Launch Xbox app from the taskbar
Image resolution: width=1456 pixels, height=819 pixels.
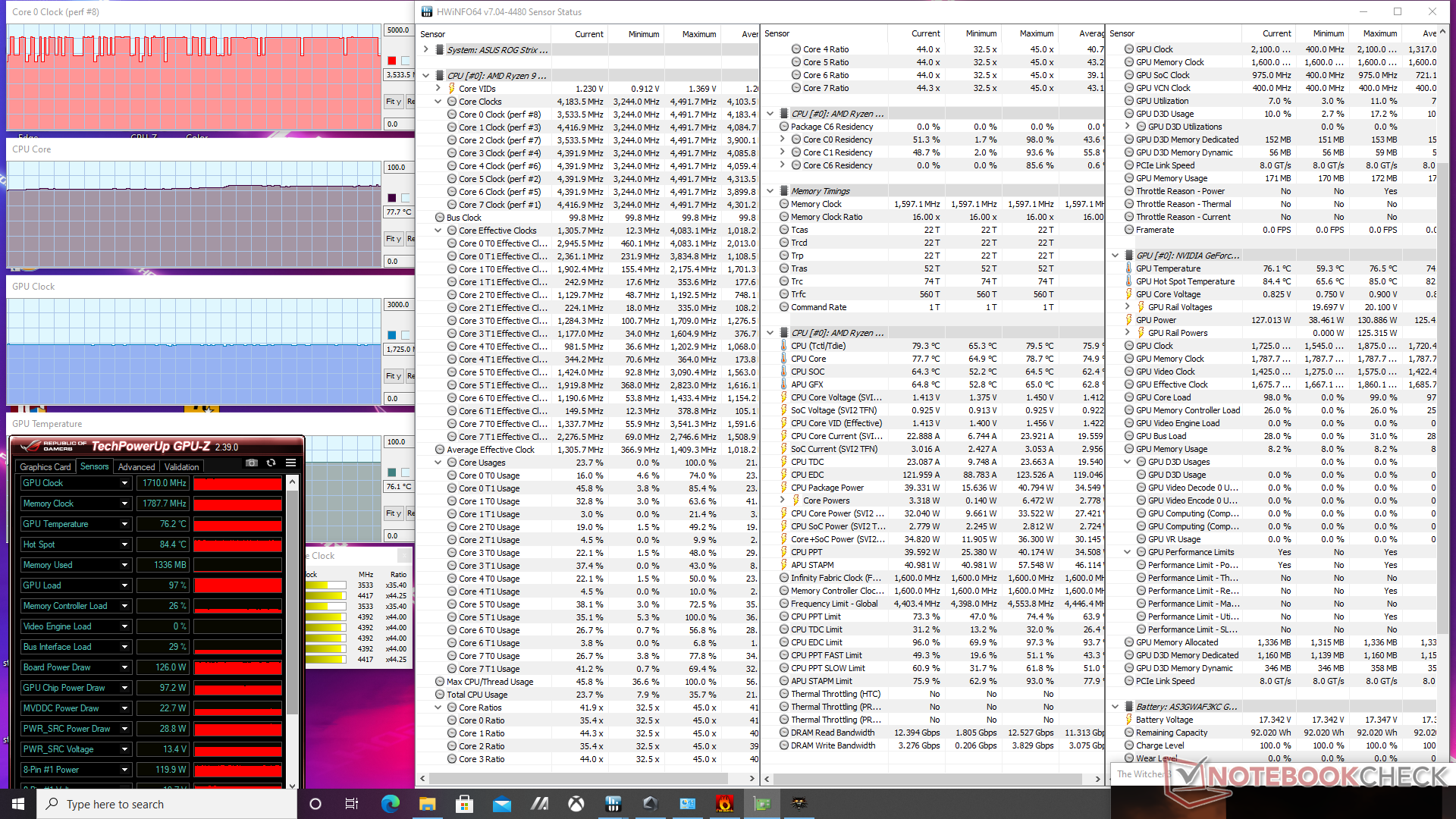point(576,804)
